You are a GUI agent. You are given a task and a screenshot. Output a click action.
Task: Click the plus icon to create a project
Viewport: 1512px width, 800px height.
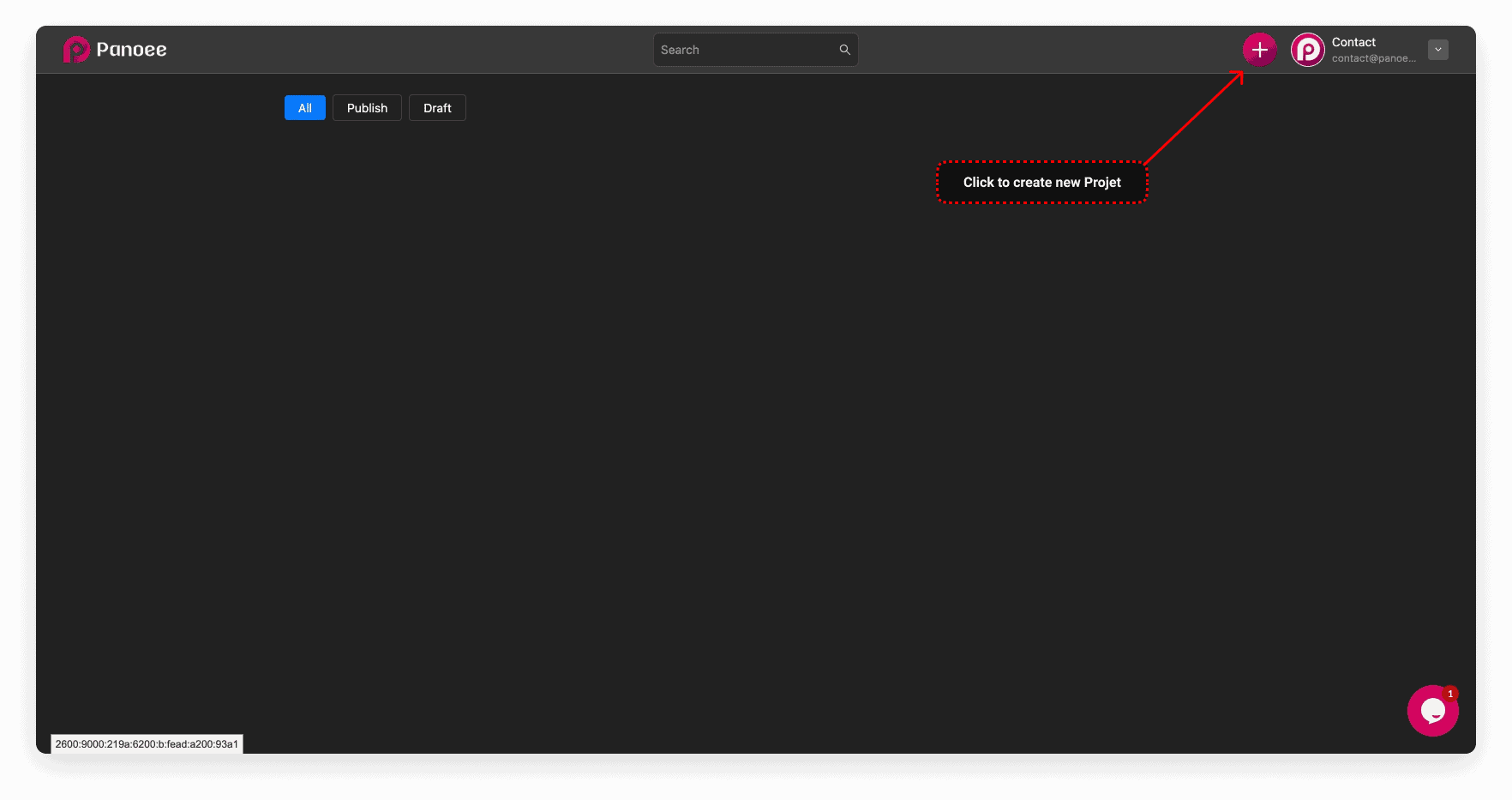coord(1259,50)
